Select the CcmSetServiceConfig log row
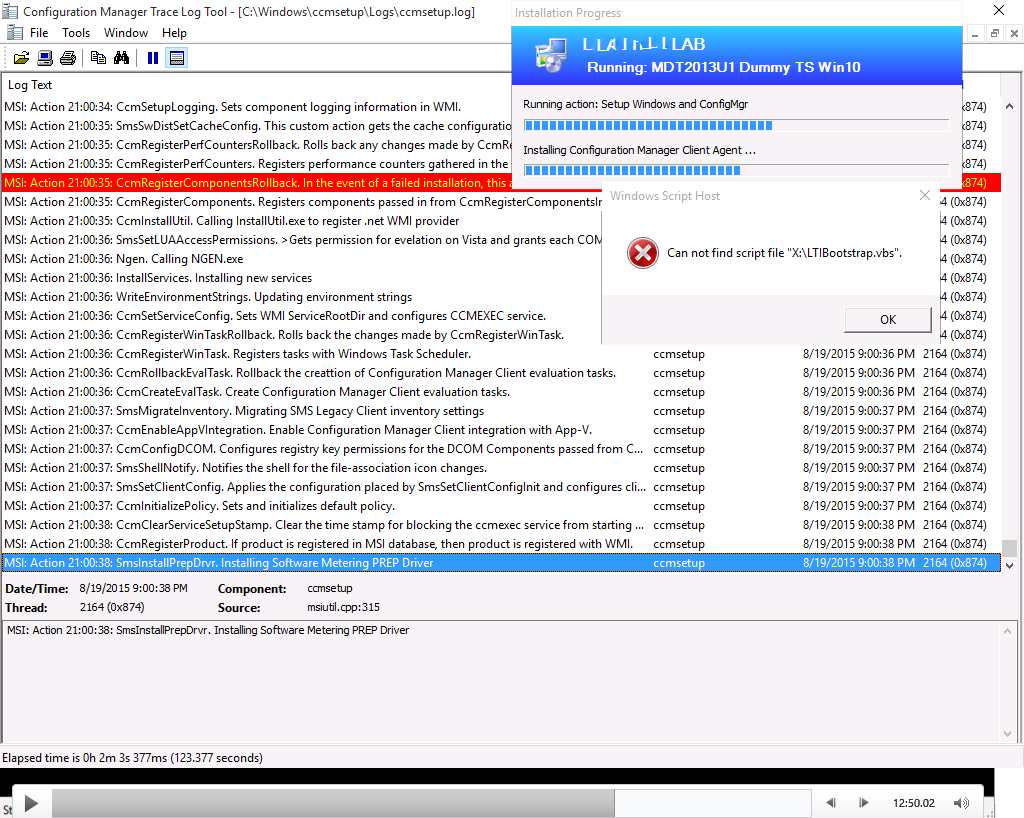The image size is (1024, 818). pyautogui.click(x=502, y=316)
